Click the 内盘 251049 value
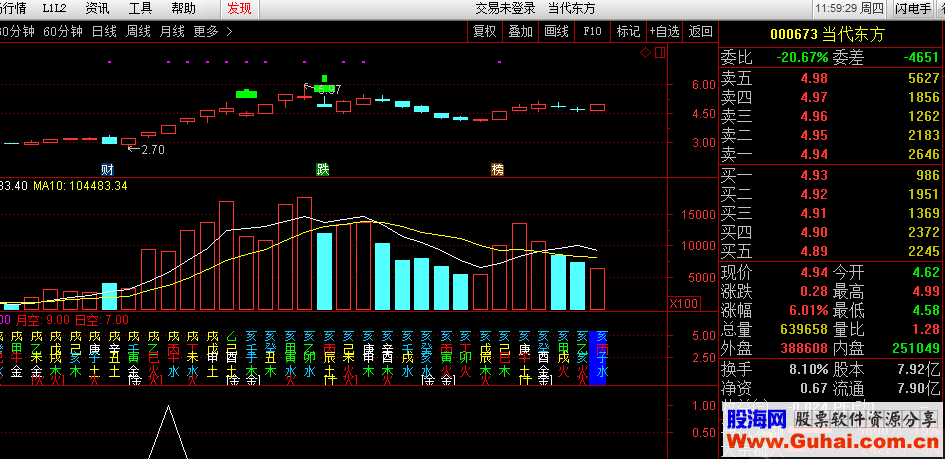 916,349
